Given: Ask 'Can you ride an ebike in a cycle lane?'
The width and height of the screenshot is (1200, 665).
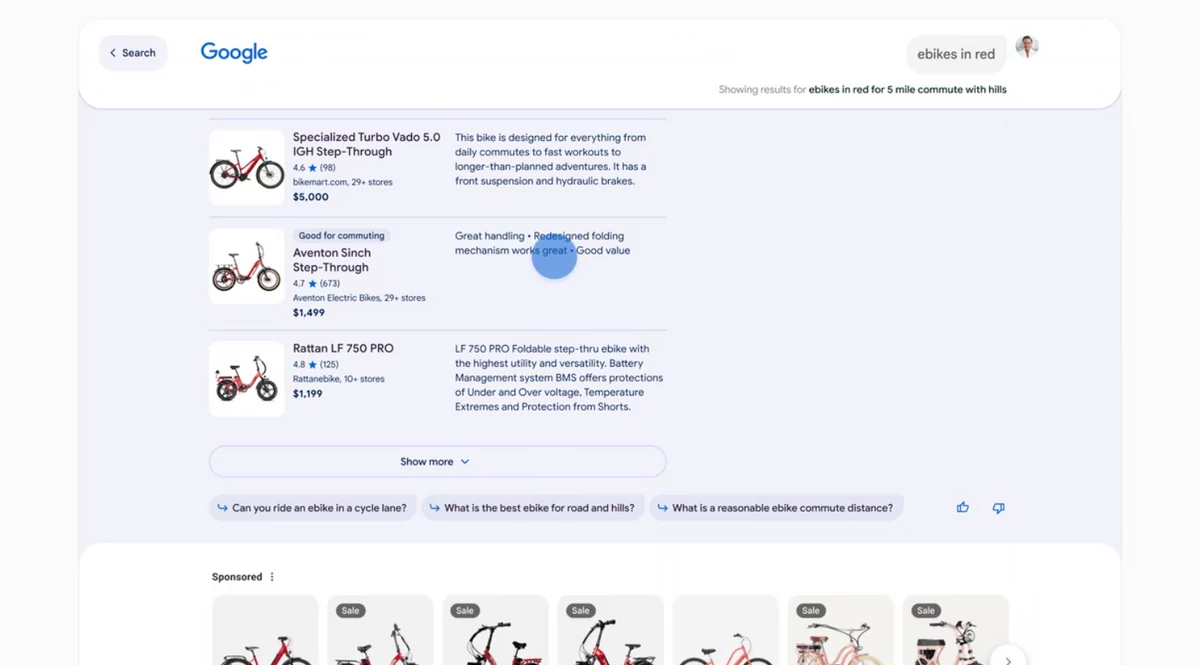Looking at the screenshot, I should [311, 508].
